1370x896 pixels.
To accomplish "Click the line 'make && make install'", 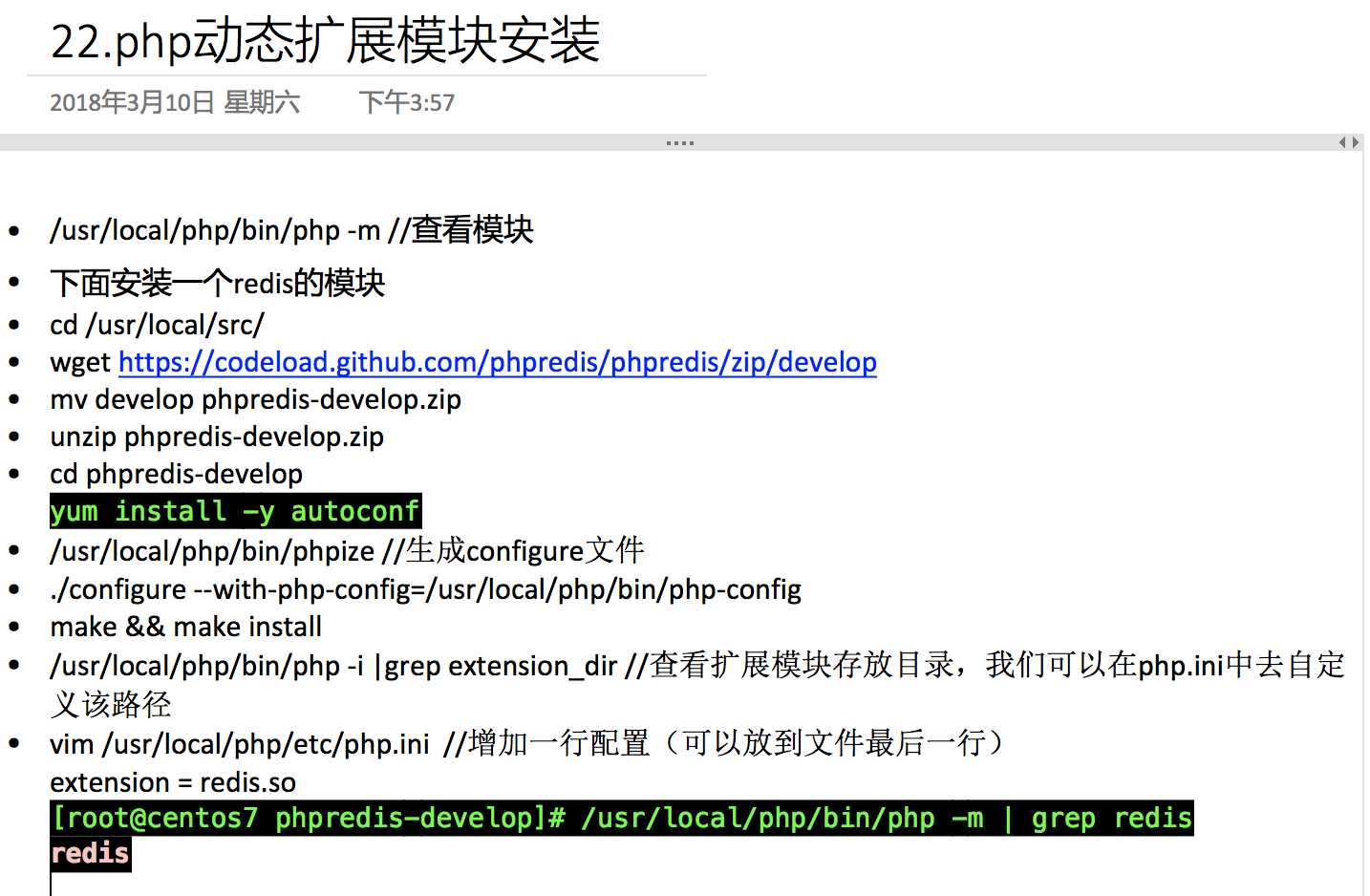I will [x=185, y=627].
